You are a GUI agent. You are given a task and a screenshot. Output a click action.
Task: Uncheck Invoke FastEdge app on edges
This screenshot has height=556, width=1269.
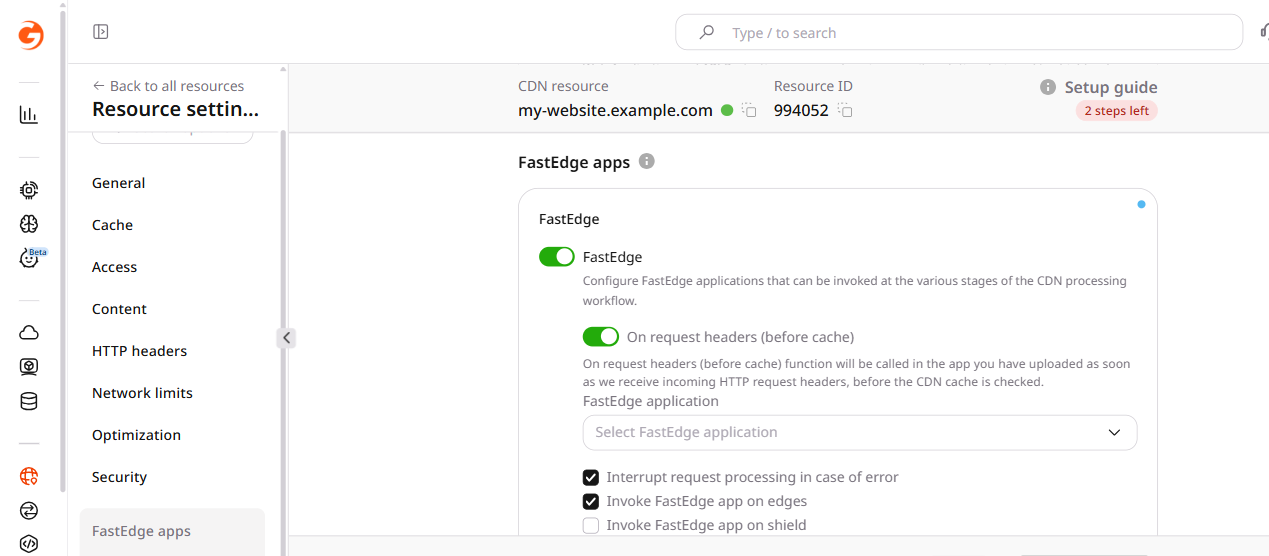pos(591,501)
